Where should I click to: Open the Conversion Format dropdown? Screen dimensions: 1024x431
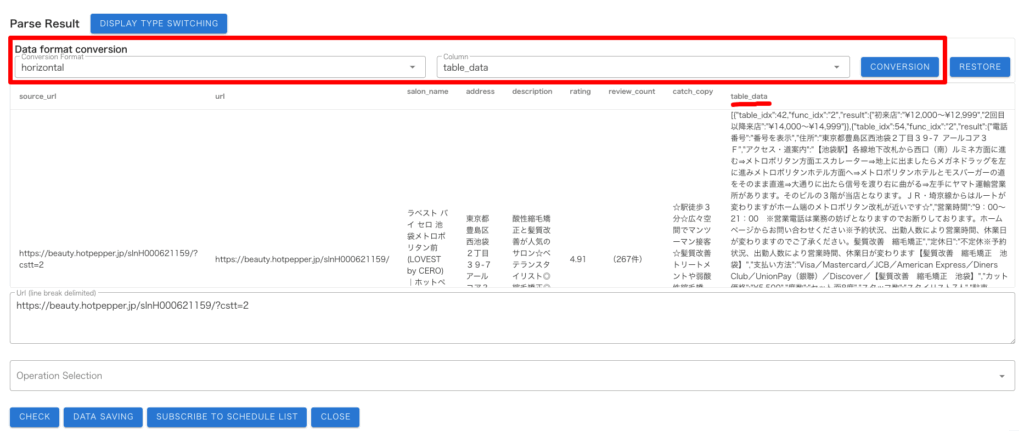tap(220, 67)
